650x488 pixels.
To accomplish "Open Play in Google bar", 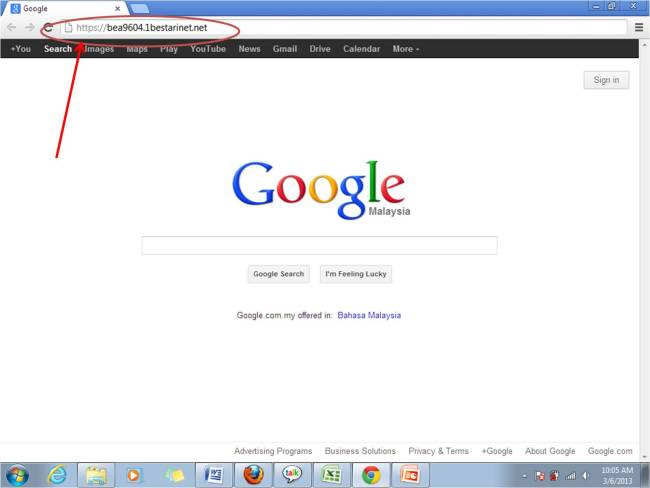I will tap(169, 49).
